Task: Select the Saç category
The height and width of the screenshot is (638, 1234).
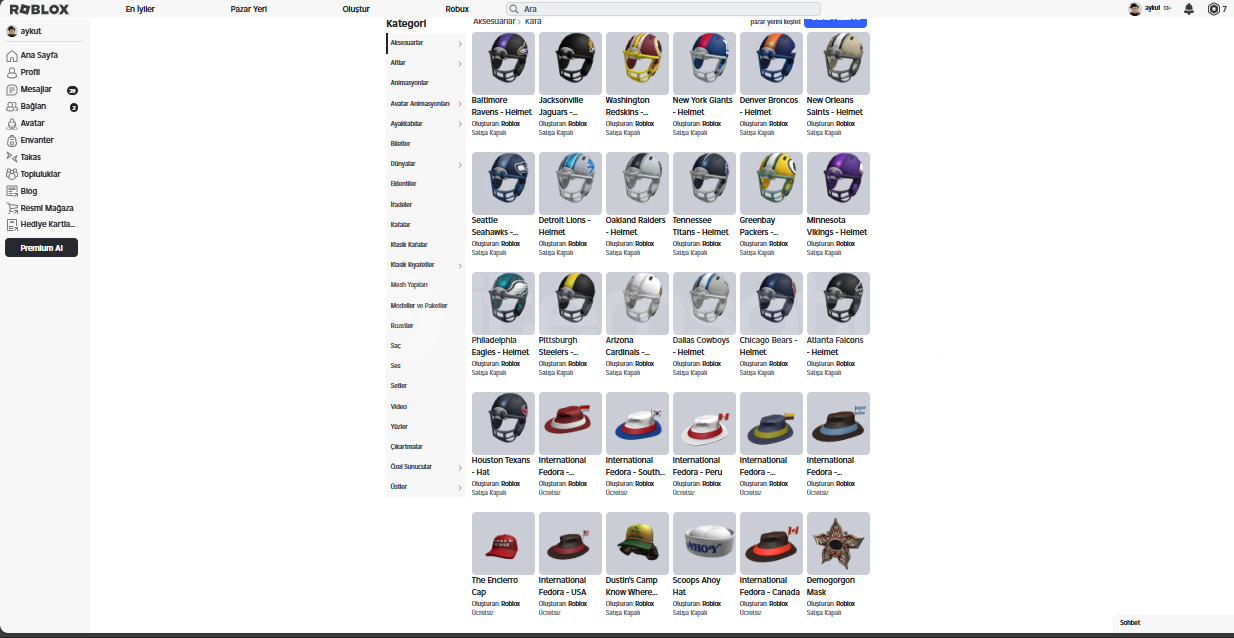Action: 396,346
